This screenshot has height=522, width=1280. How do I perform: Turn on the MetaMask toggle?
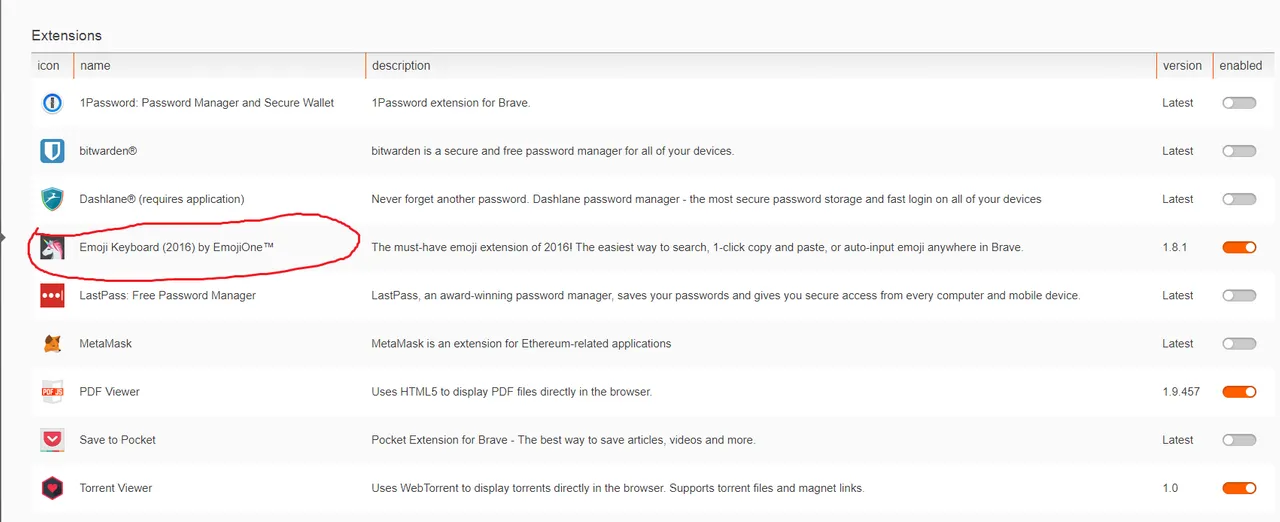1239,343
